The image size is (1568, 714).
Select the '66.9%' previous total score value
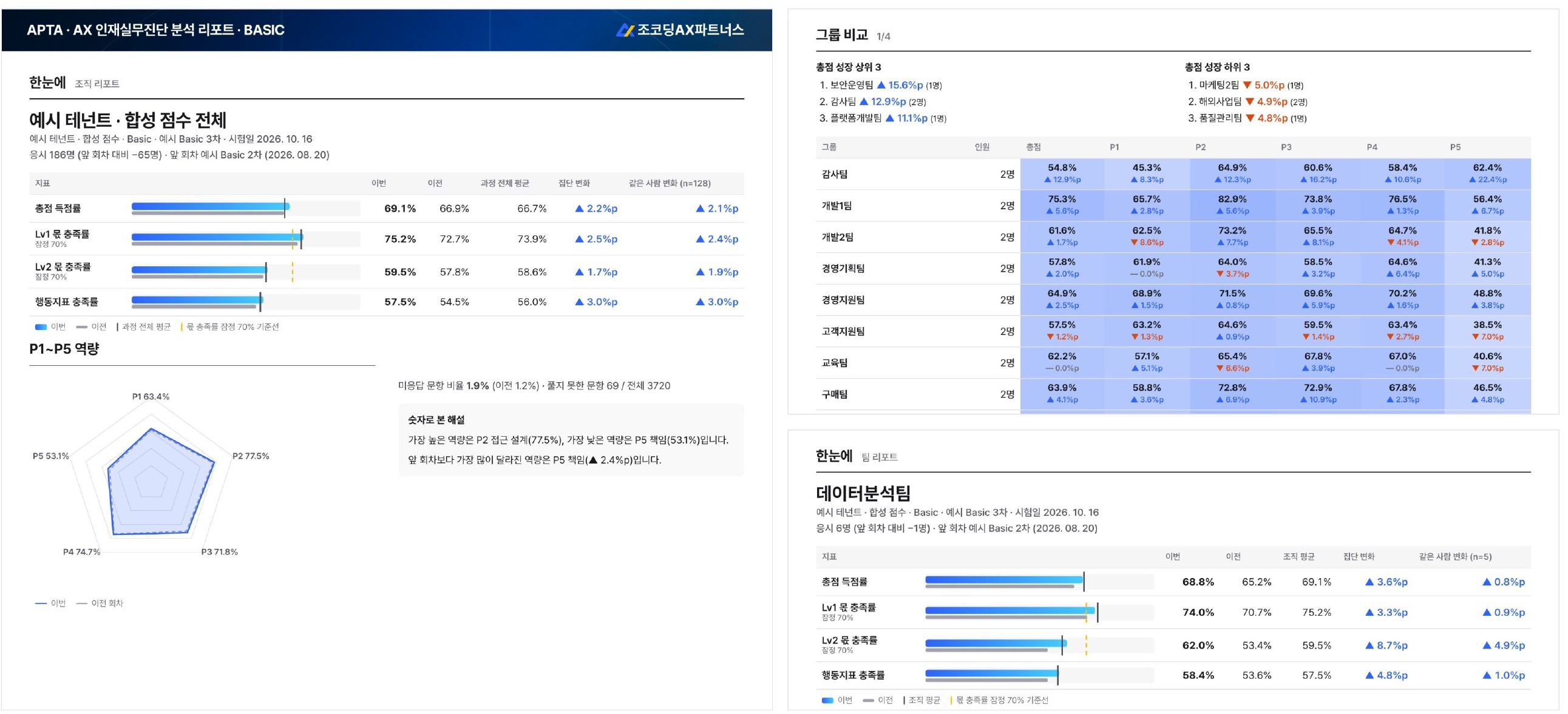coord(454,209)
